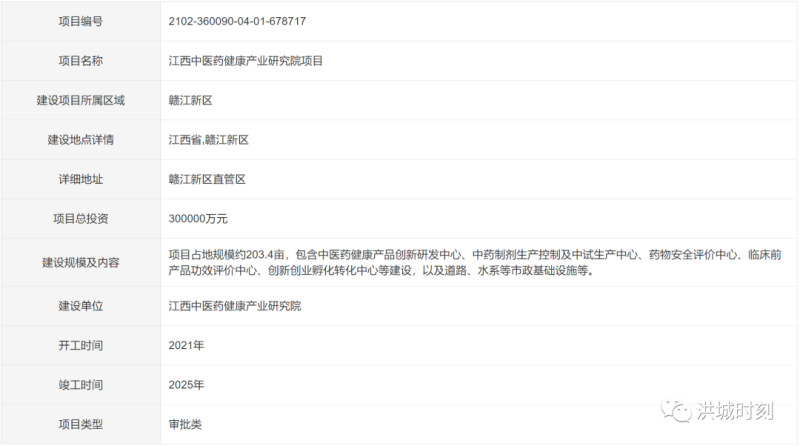The height and width of the screenshot is (446, 800).
Task: Click the 建设单位 label
Action: 81,306
